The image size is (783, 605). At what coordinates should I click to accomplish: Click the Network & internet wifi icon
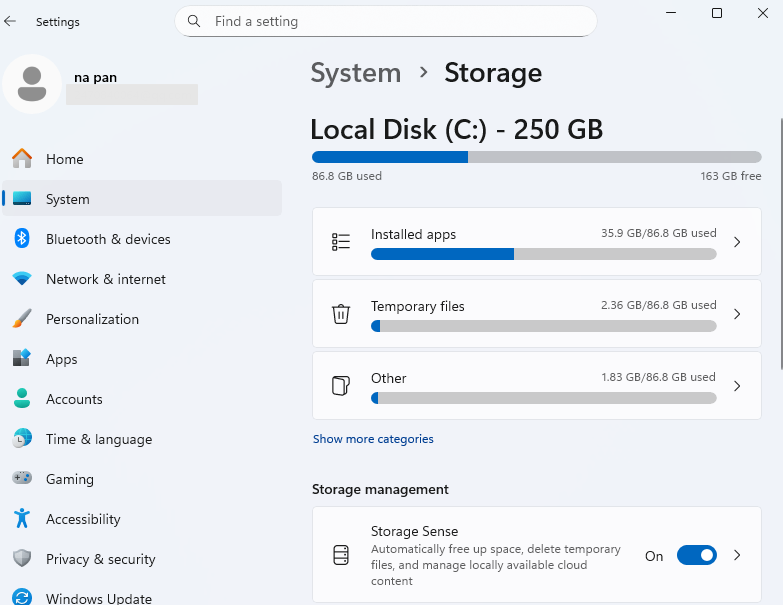click(x=22, y=279)
